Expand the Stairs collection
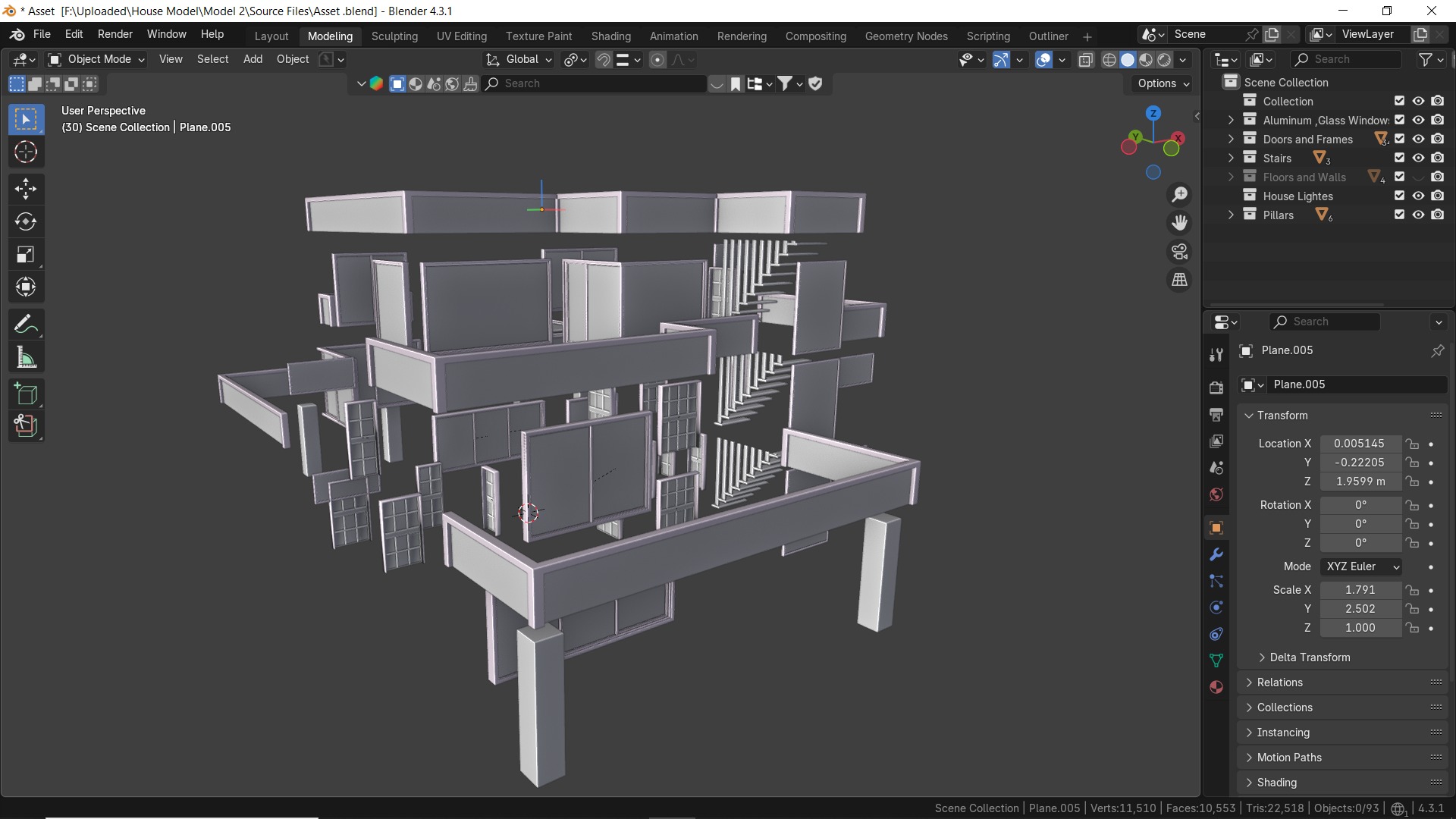Image resolution: width=1456 pixels, height=819 pixels. 1231,158
